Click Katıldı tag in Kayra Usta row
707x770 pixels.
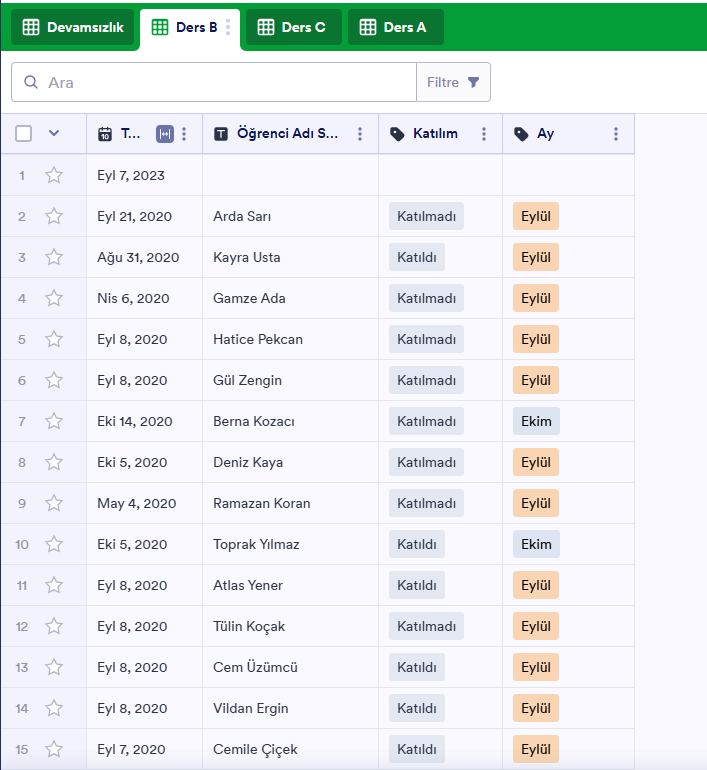click(x=416, y=257)
